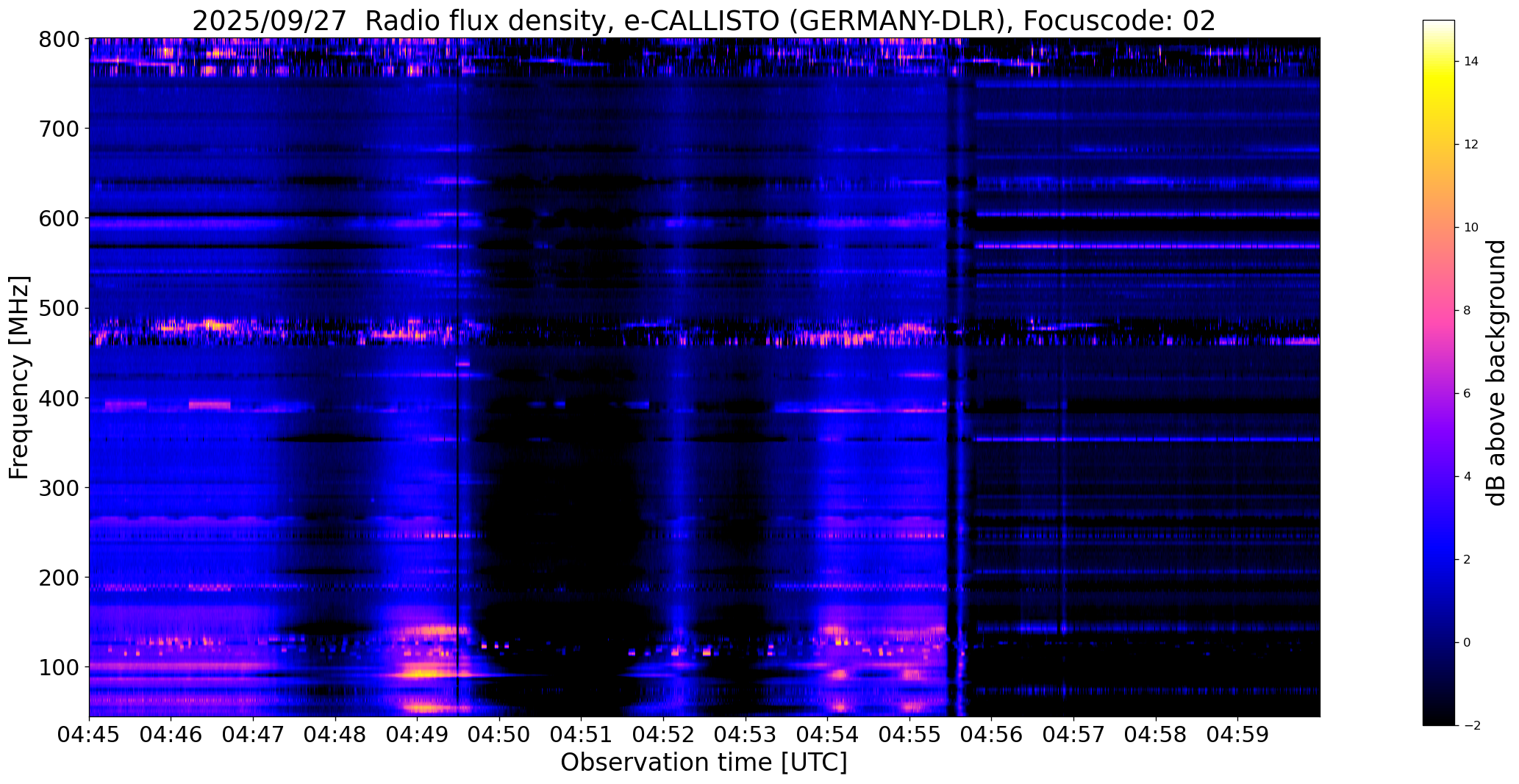The height and width of the screenshot is (784, 1519).
Task: Click the colorbar tick label 12
Action: [1471, 145]
